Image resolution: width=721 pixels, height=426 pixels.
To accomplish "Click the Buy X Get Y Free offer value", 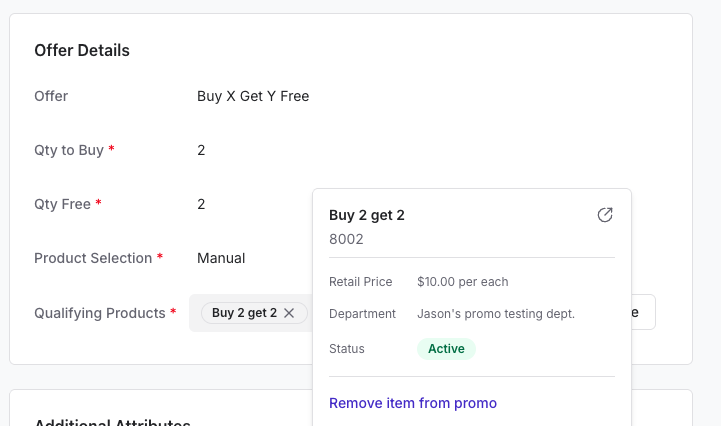I will pyautogui.click(x=253, y=96).
